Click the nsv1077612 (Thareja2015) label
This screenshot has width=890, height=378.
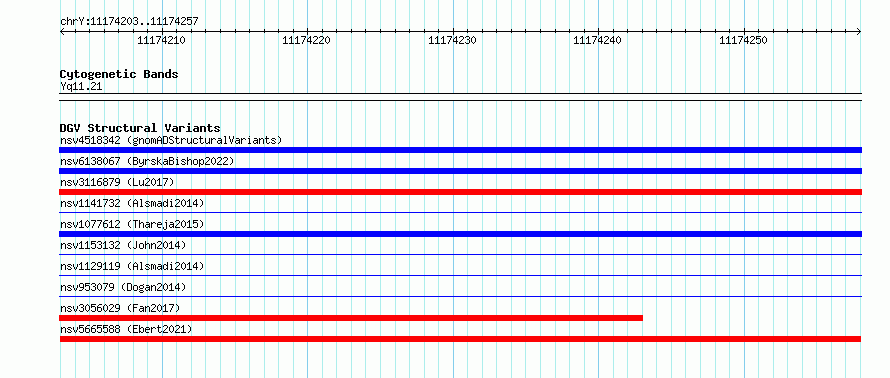coord(132,224)
